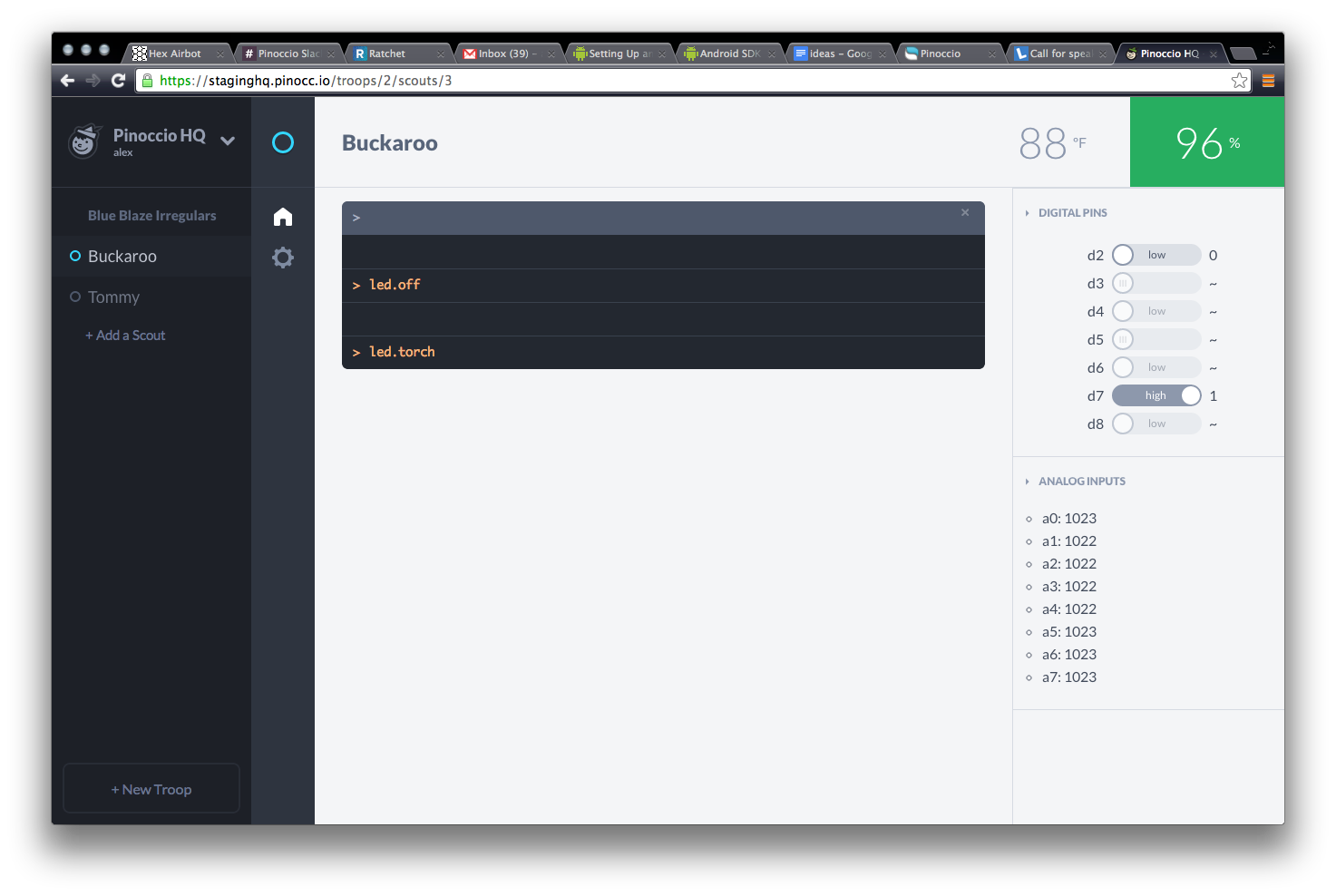Click the New Troop button
The width and height of the screenshot is (1336, 896).
pyautogui.click(x=151, y=789)
